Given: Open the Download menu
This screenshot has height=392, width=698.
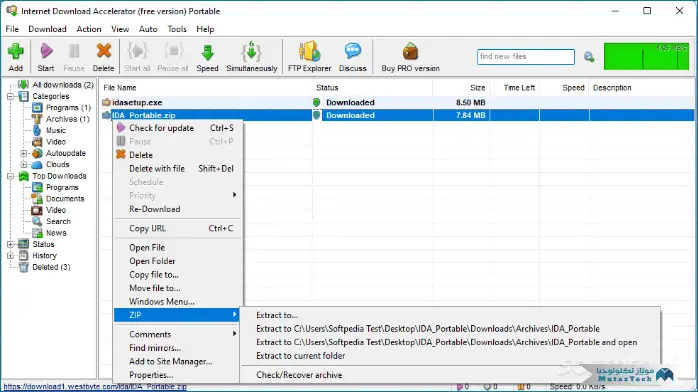Looking at the screenshot, I should 47,29.
